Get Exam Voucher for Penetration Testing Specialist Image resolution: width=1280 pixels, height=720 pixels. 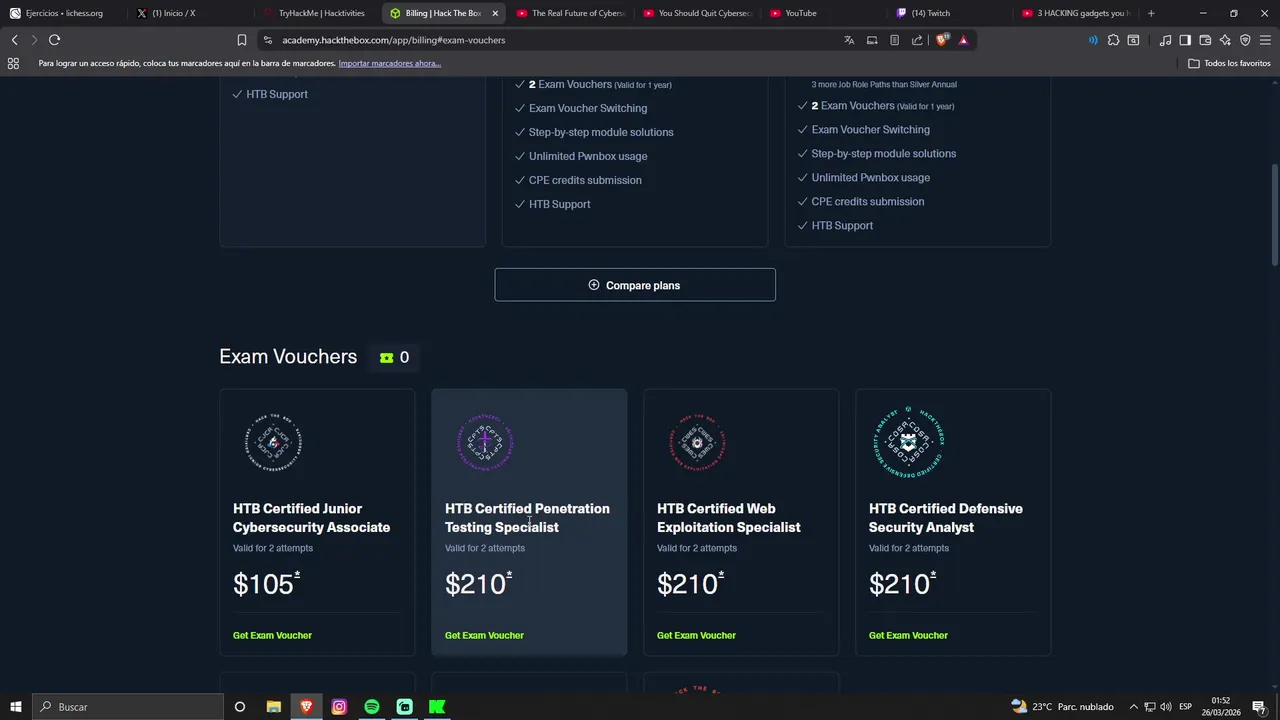(x=484, y=635)
